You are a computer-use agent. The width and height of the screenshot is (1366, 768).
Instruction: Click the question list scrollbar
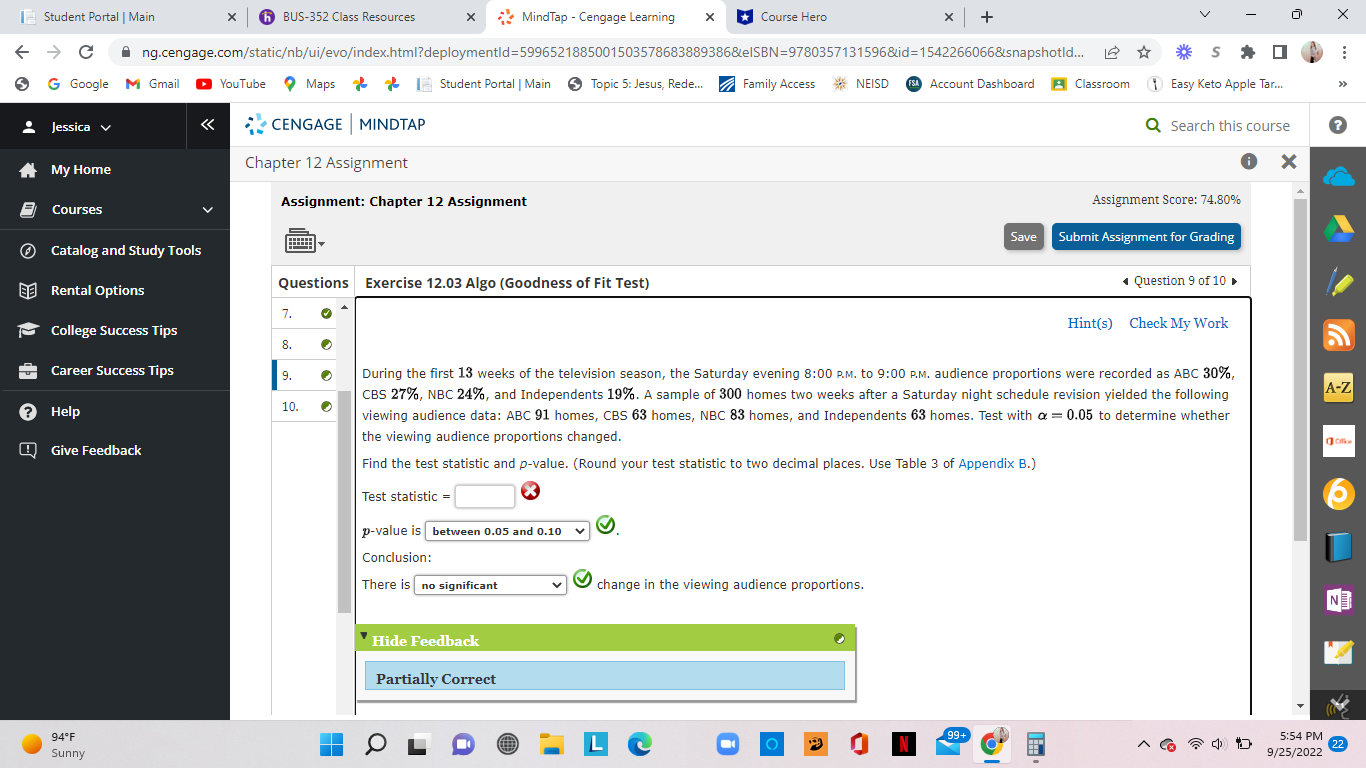tap(344, 500)
